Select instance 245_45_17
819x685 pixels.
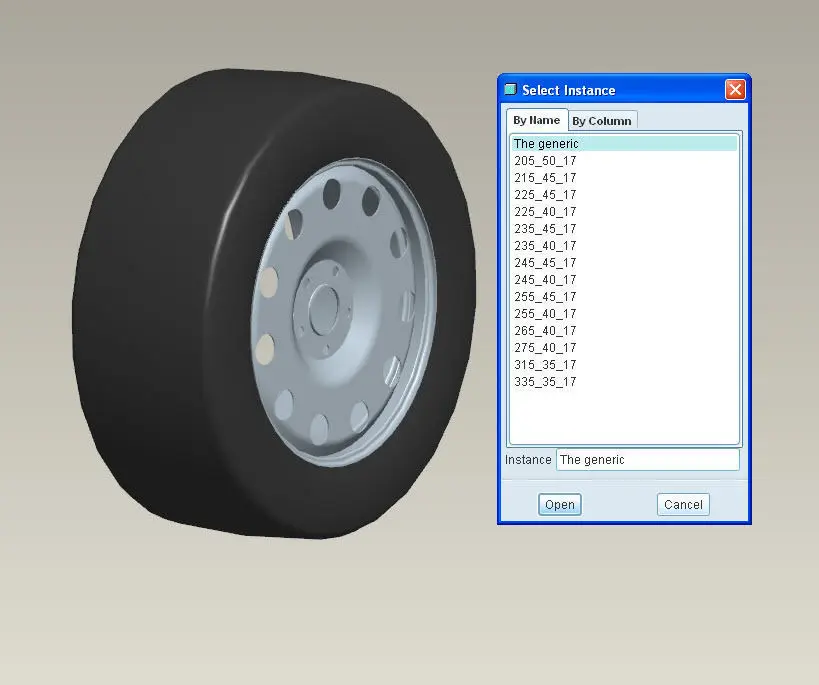pyautogui.click(x=624, y=263)
